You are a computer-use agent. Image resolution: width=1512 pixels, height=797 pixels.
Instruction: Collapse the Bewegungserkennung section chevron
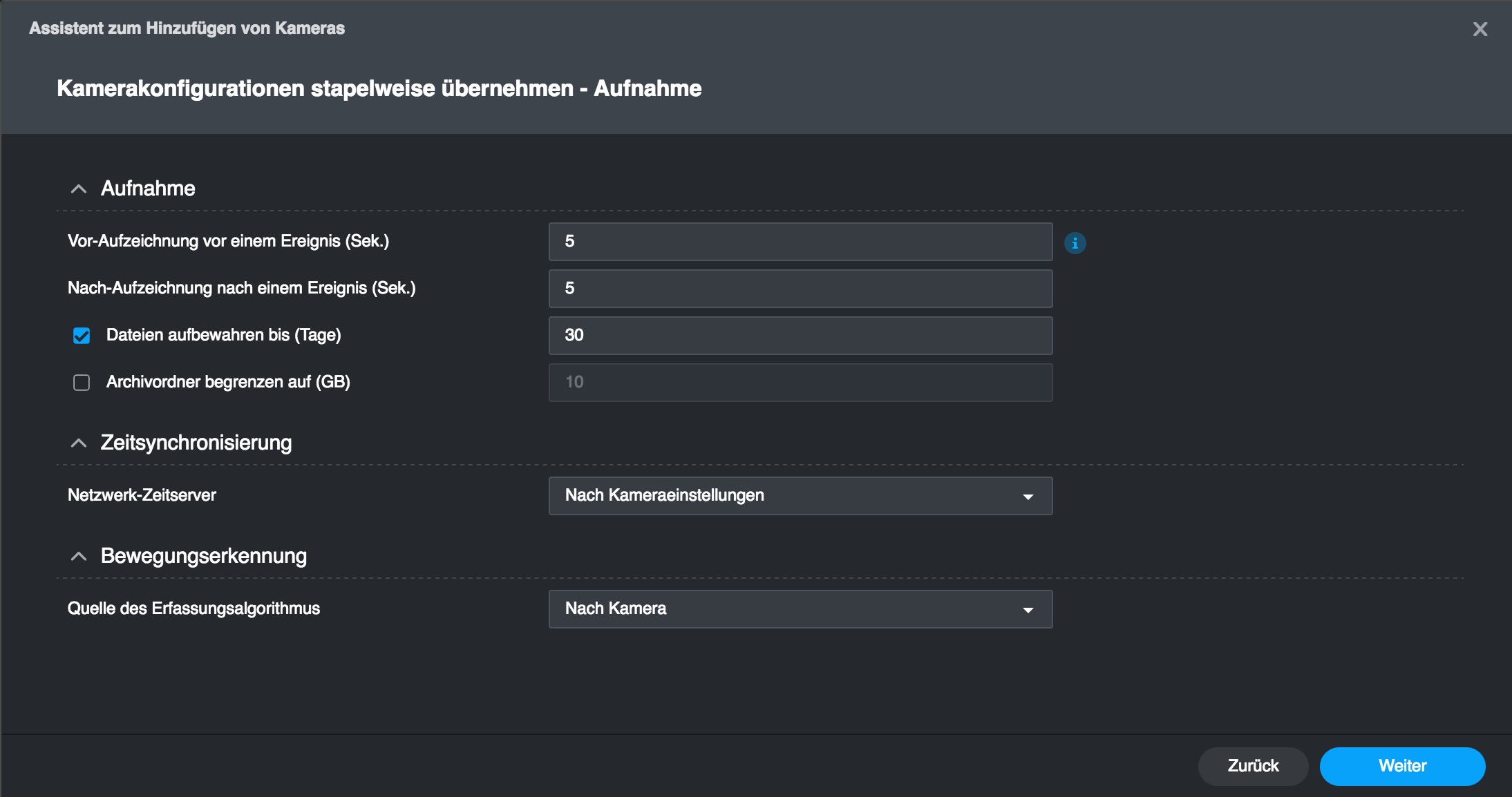pyautogui.click(x=79, y=556)
